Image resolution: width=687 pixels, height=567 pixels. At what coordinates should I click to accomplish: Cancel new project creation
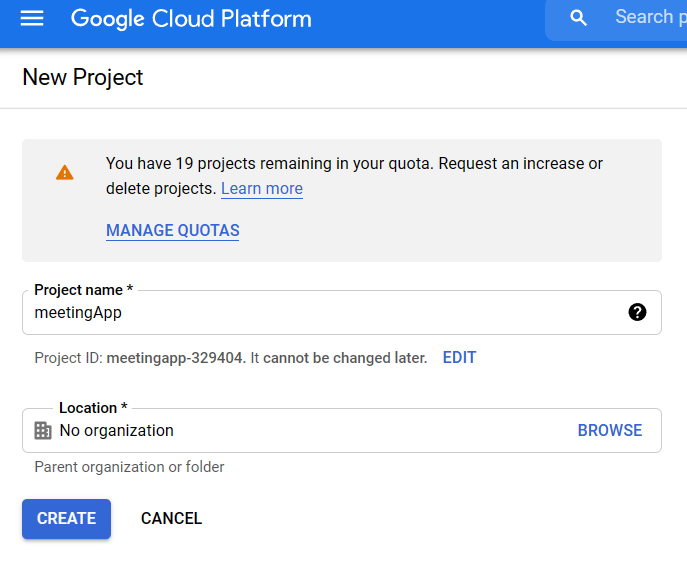pyautogui.click(x=171, y=518)
